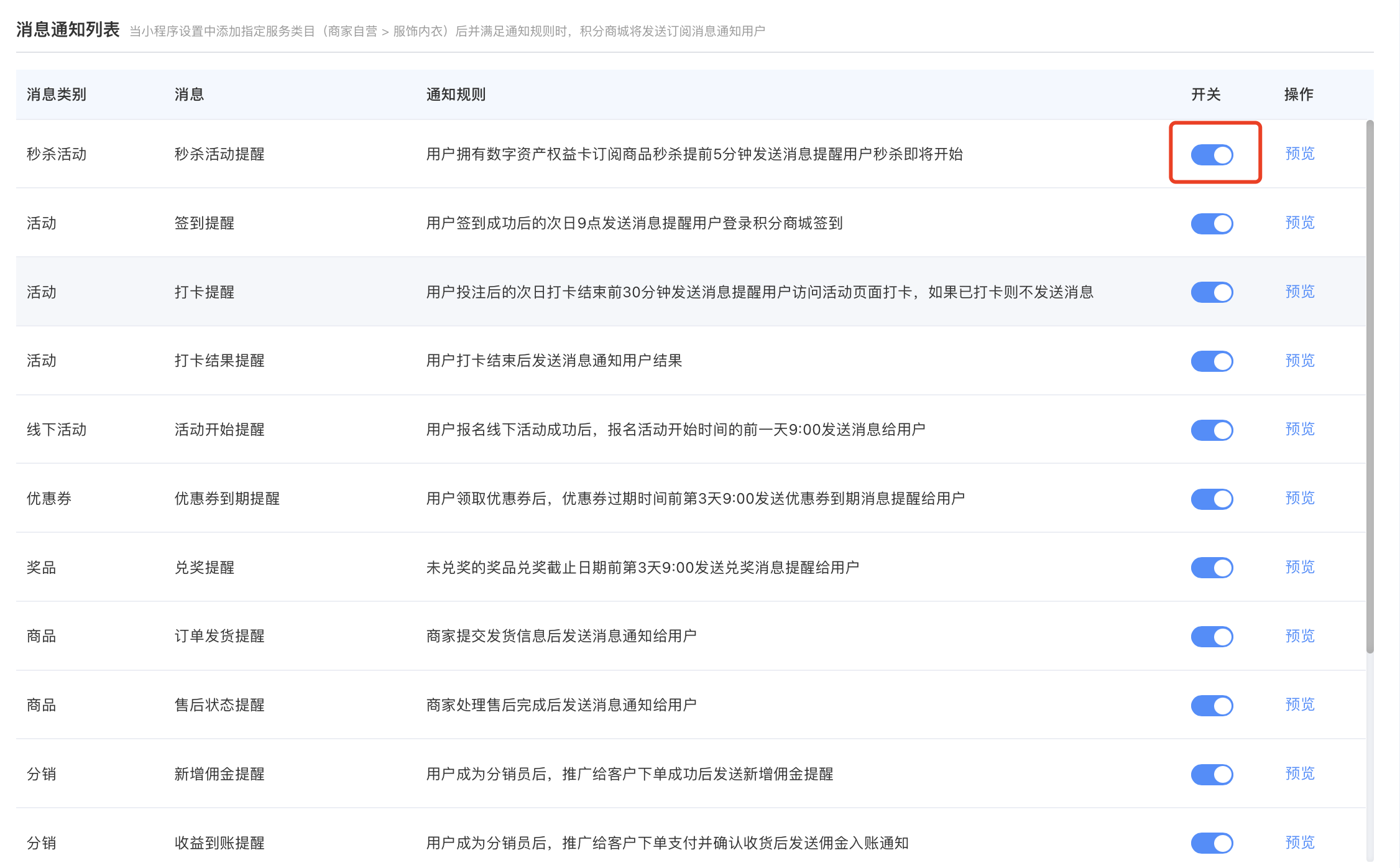This screenshot has width=1400, height=868.
Task: Preview the 秒杀活动提醒 message
Action: click(x=1299, y=154)
